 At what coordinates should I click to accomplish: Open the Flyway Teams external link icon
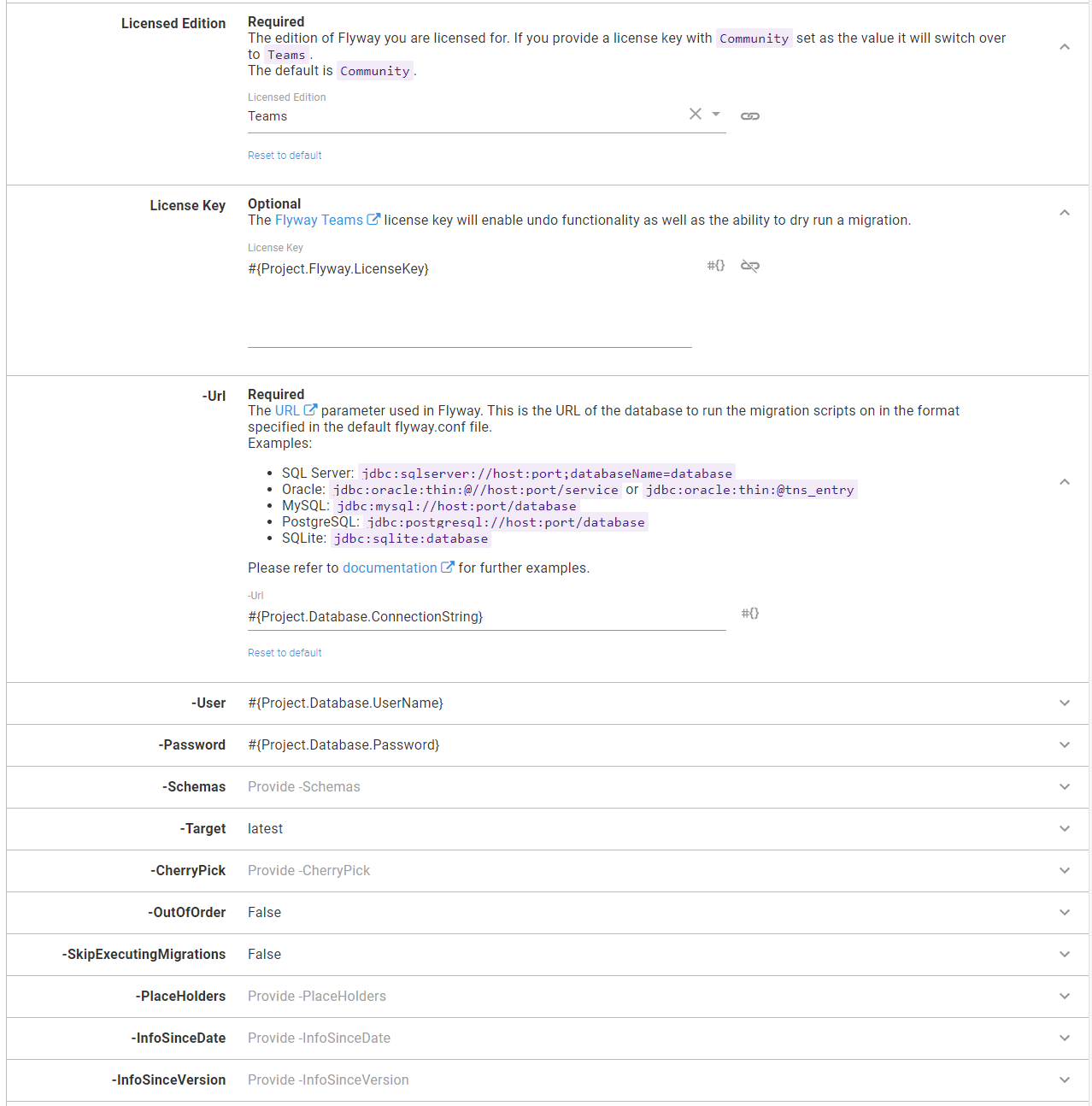pyautogui.click(x=374, y=219)
